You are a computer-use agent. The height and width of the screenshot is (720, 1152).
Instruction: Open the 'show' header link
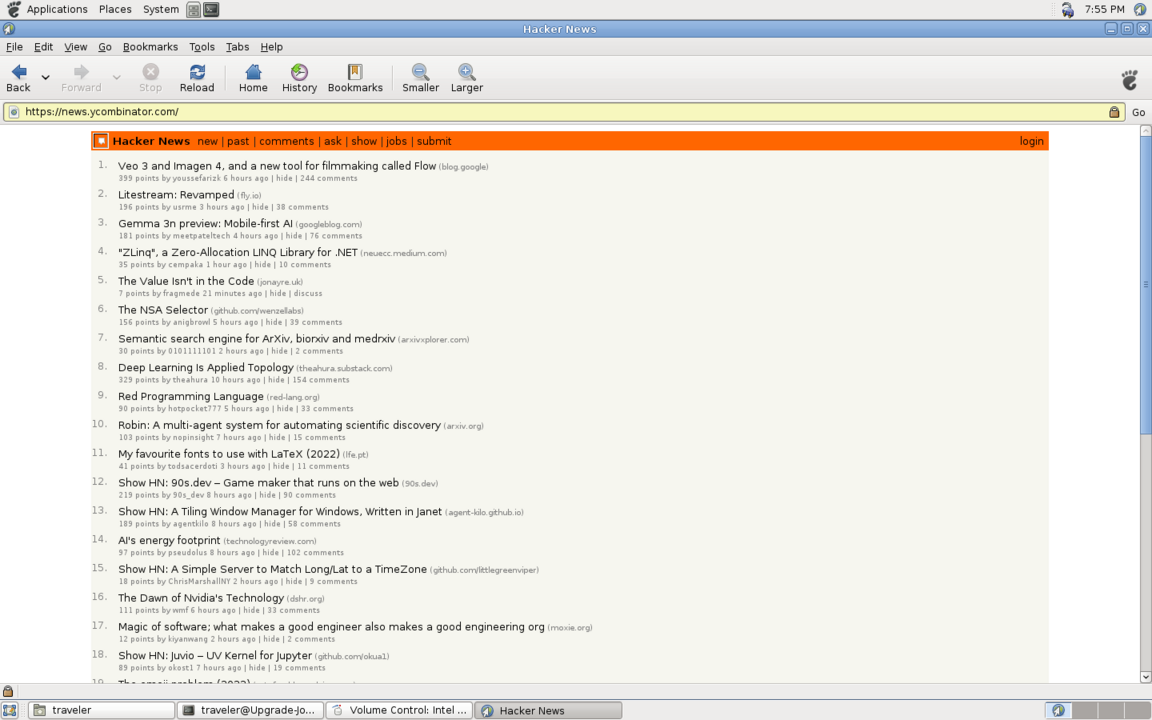[x=364, y=141]
